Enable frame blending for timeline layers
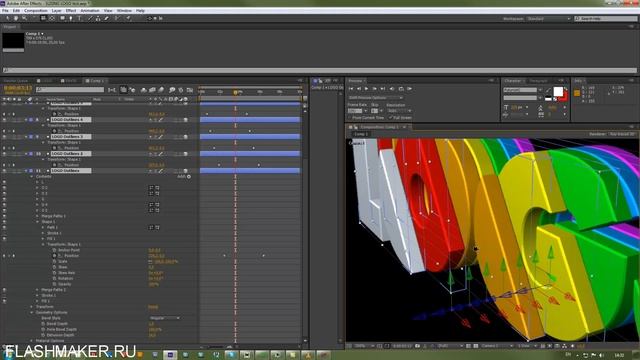This screenshot has width=640, height=360. pos(152,90)
